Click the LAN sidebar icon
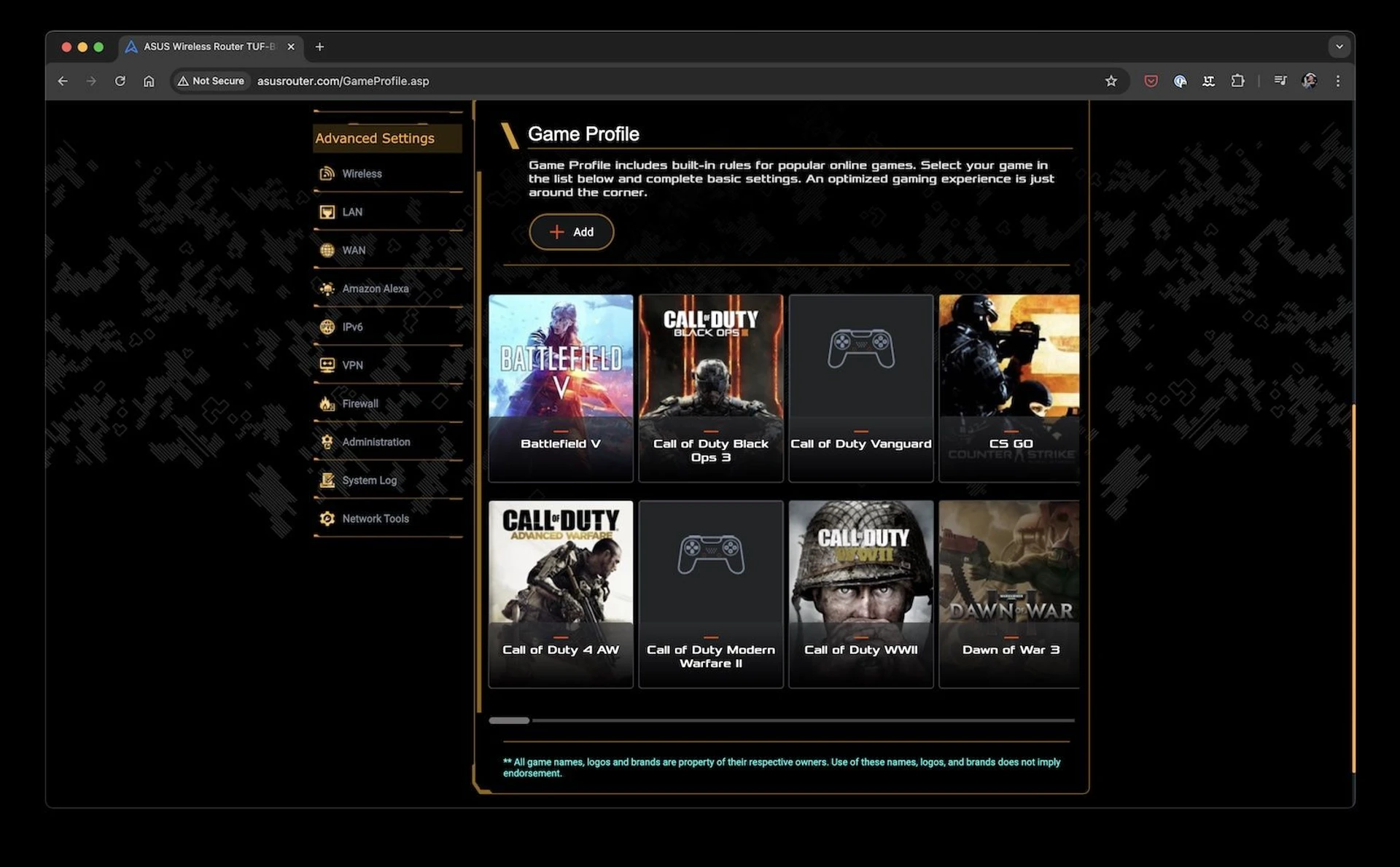Screen dimensions: 1400x867 pos(327,212)
